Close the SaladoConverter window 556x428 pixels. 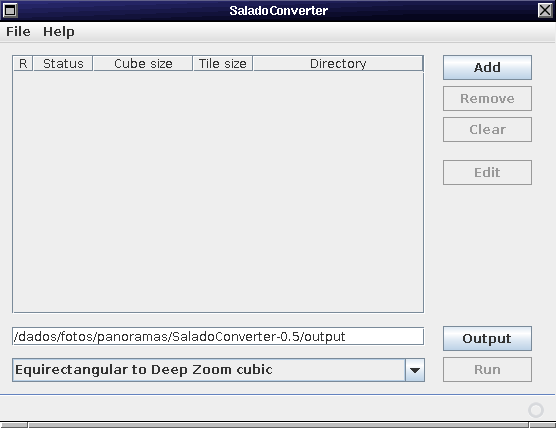545,10
